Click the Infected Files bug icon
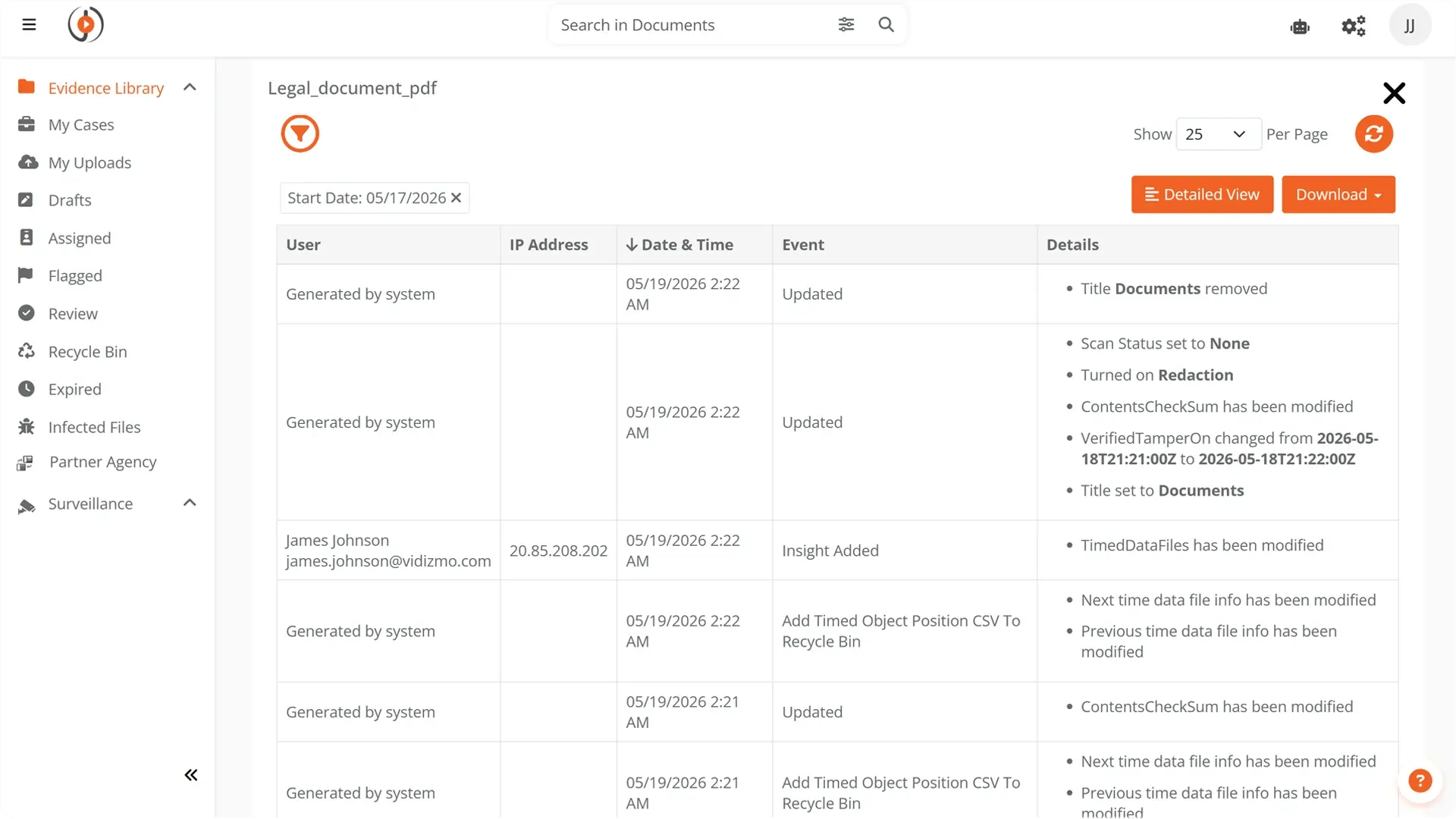This screenshot has width=1456, height=819. [27, 427]
